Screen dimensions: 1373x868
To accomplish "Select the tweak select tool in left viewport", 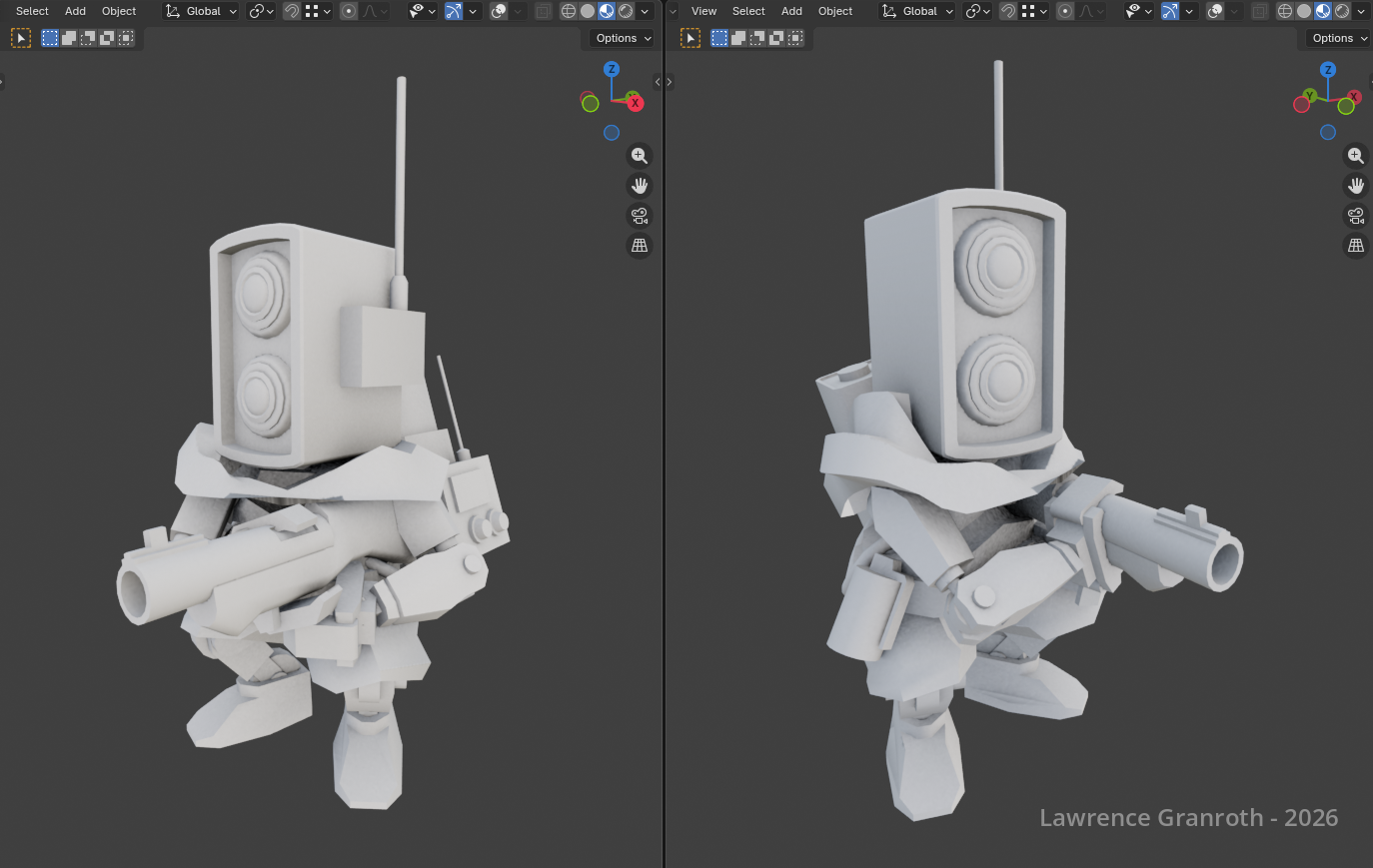I will (21, 38).
